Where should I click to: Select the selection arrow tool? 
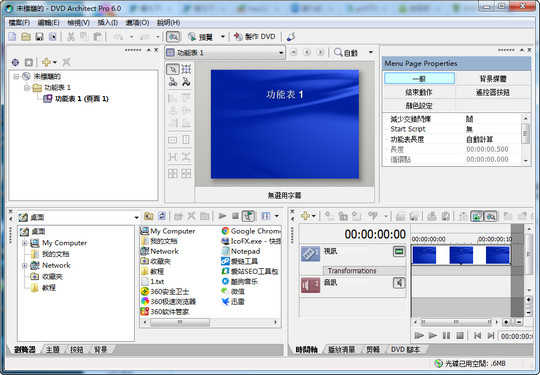(173, 70)
